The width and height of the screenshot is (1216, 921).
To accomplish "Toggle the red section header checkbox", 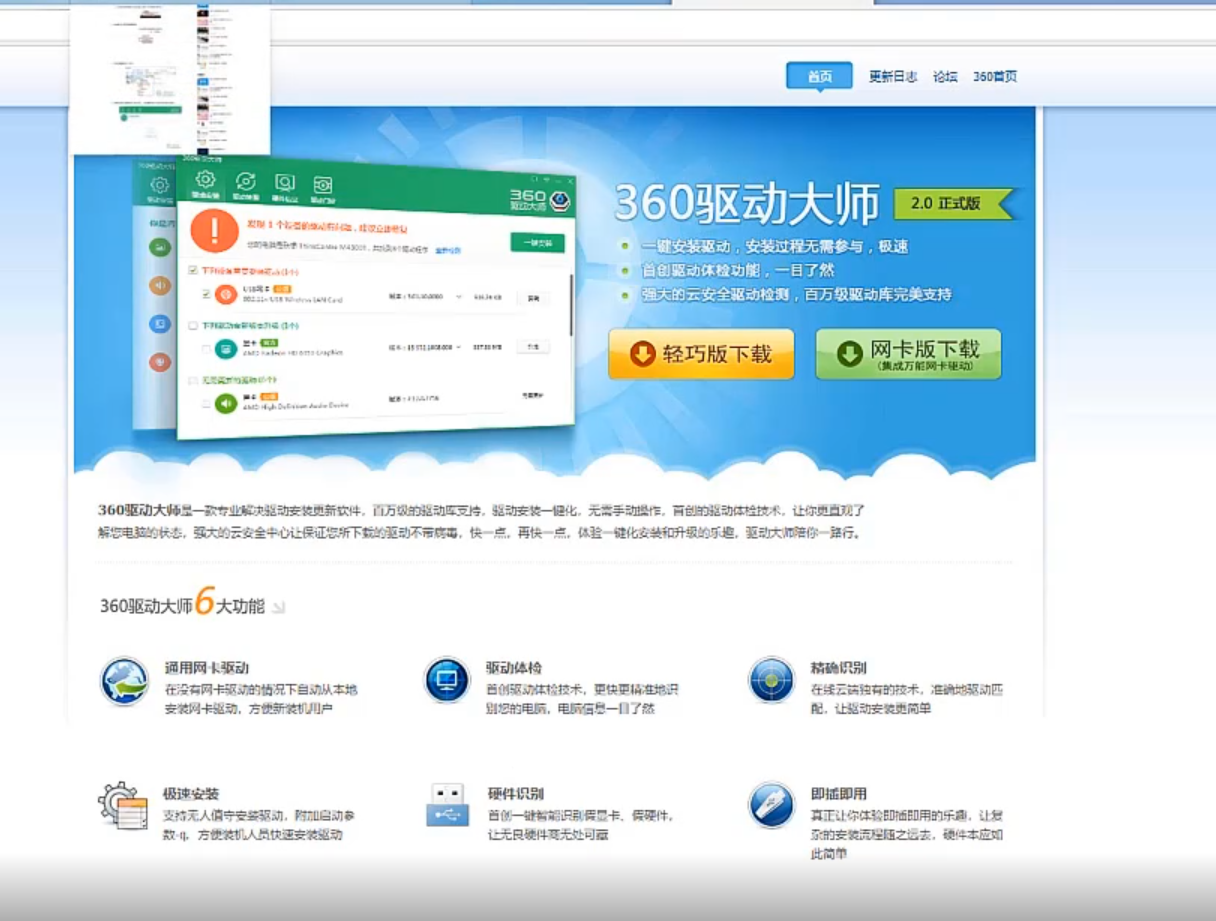I will pos(193,271).
